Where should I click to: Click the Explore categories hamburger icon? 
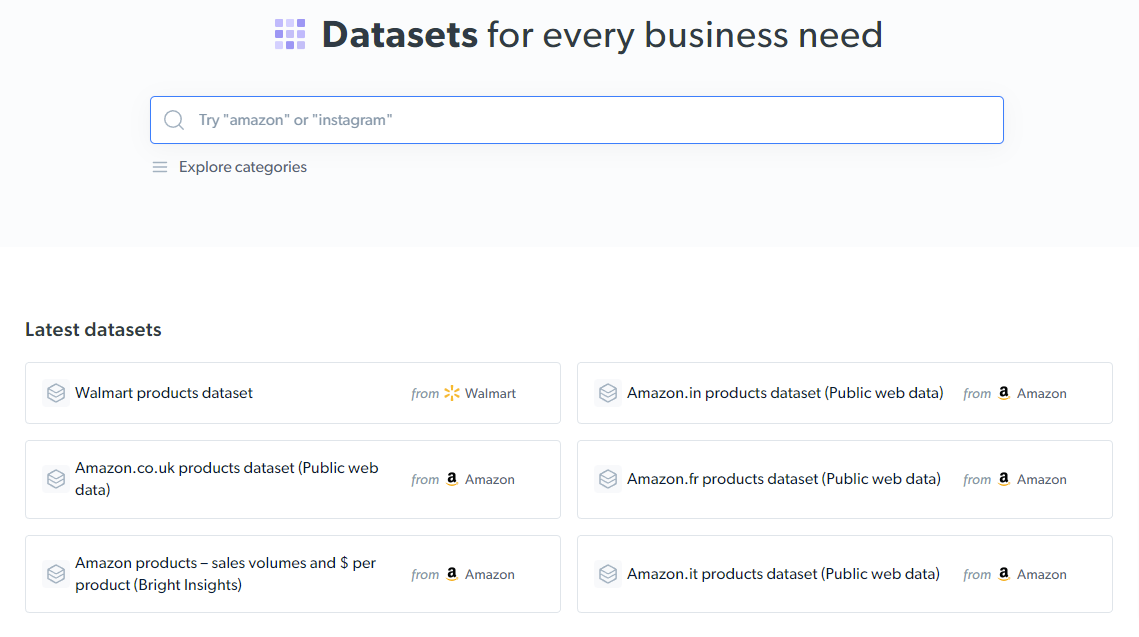(159, 167)
